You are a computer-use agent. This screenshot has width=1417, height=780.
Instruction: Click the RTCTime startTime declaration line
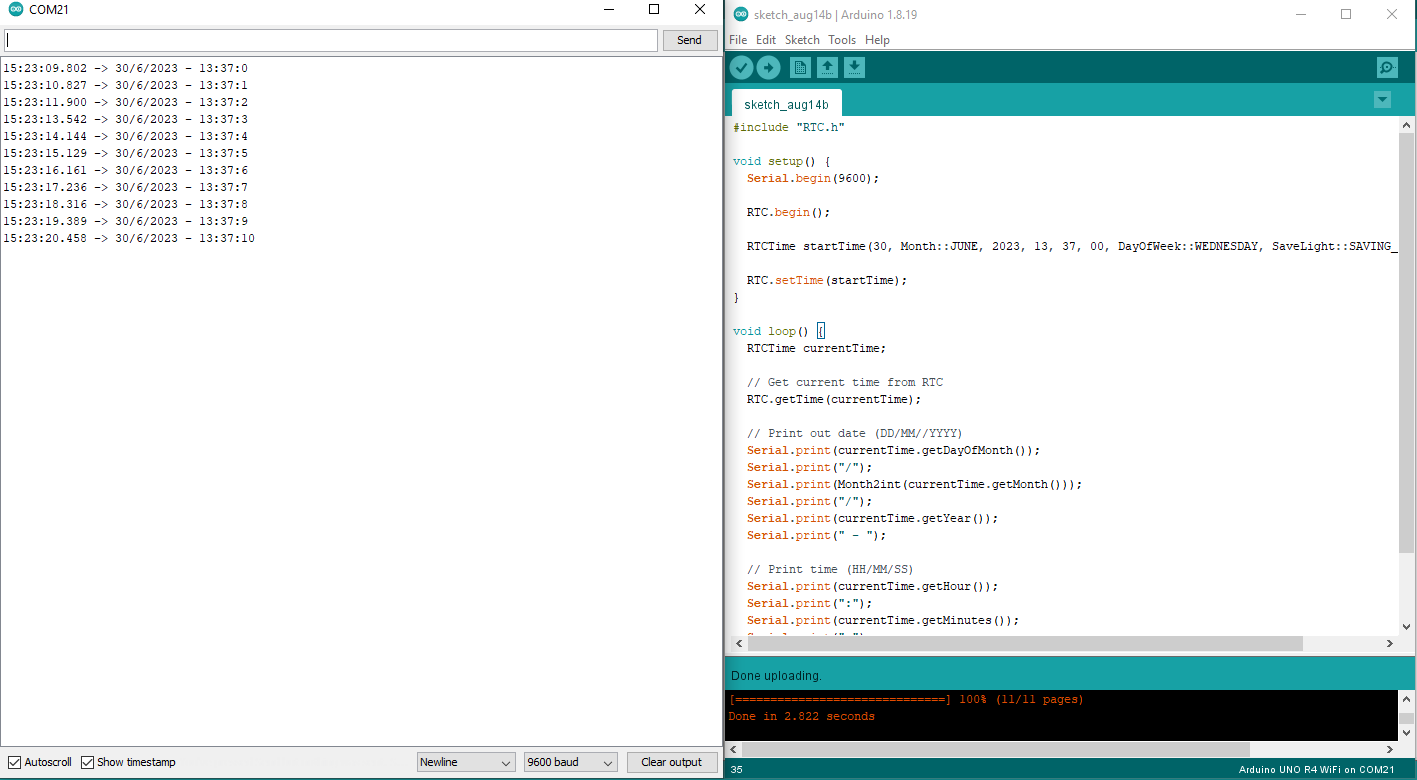(x=1071, y=246)
